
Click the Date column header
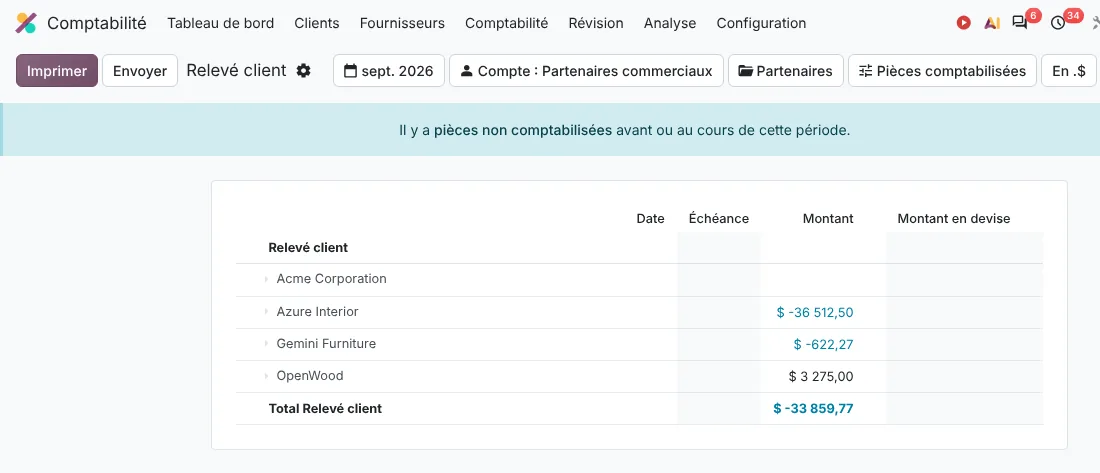(x=650, y=218)
